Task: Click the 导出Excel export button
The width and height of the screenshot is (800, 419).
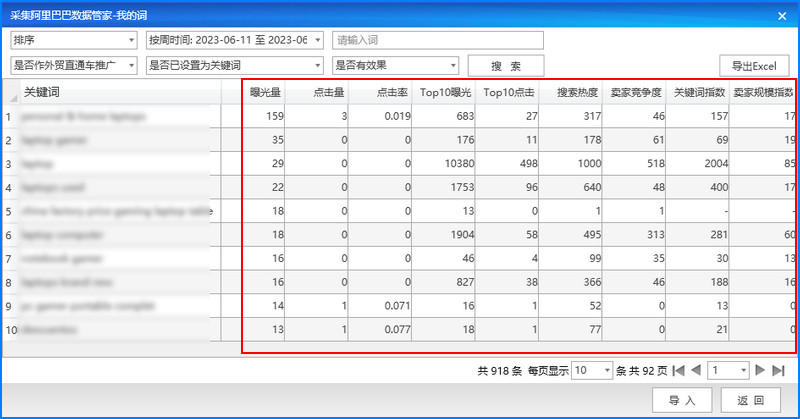Action: pos(754,66)
